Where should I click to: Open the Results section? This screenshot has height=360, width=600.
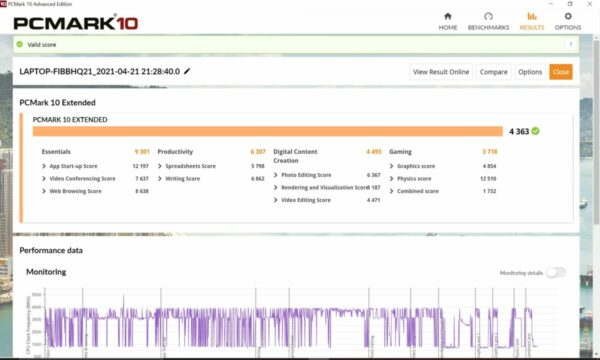pos(532,21)
